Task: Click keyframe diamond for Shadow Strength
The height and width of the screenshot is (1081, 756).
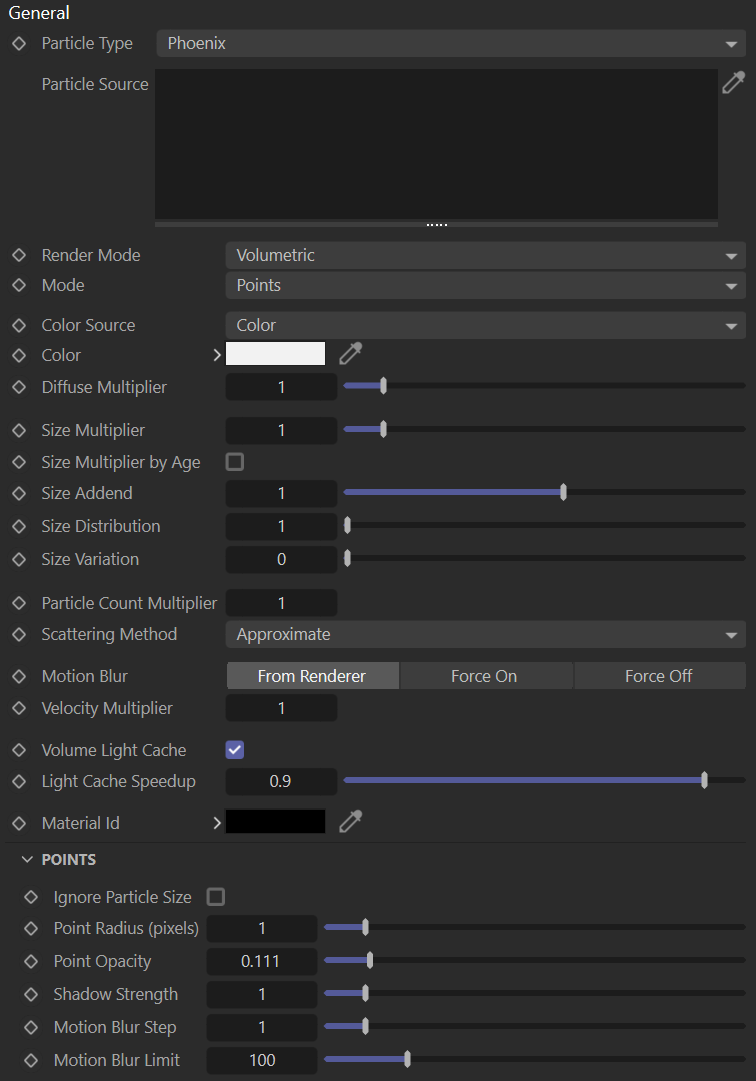Action: coord(31,994)
